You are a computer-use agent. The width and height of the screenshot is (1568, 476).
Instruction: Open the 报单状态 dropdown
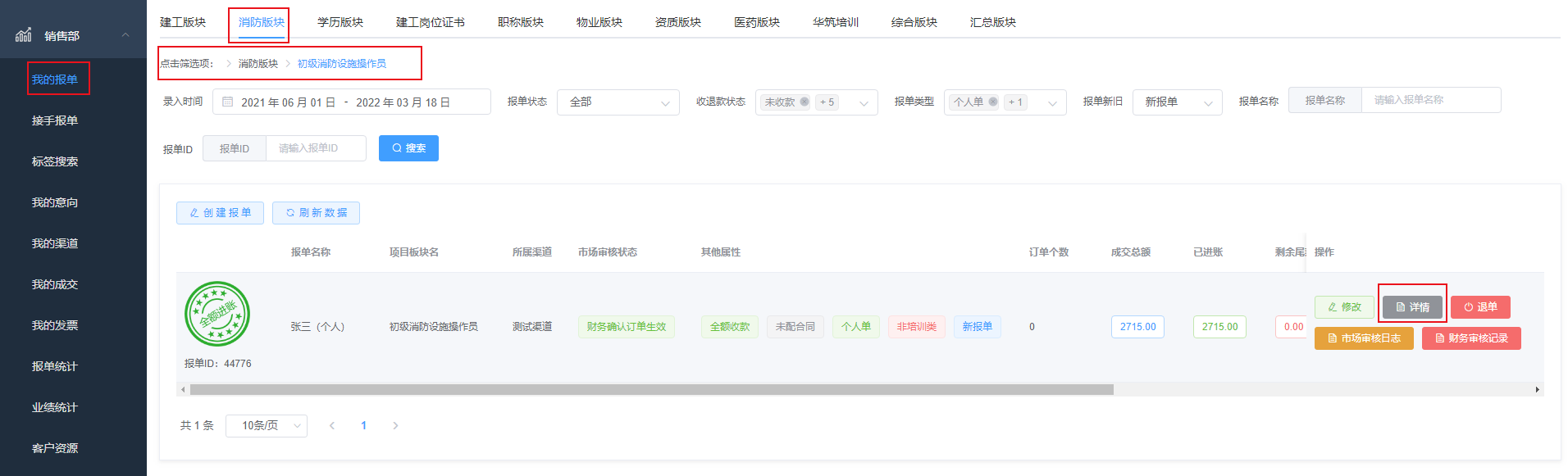tap(618, 102)
